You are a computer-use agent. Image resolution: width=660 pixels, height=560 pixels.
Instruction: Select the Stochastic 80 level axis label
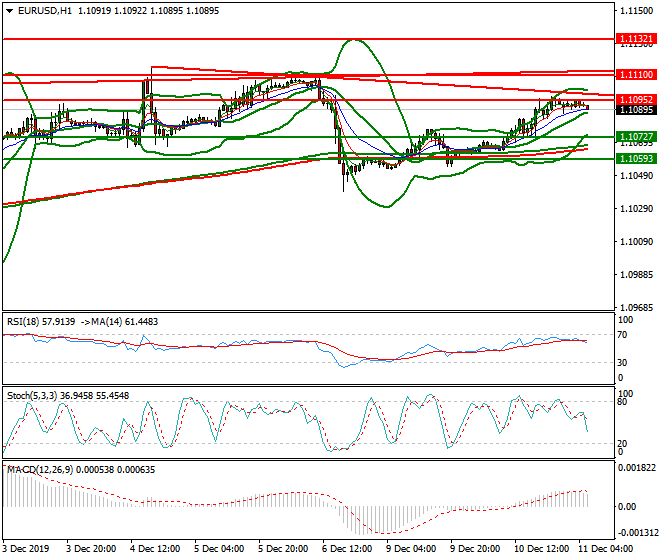tap(623, 402)
